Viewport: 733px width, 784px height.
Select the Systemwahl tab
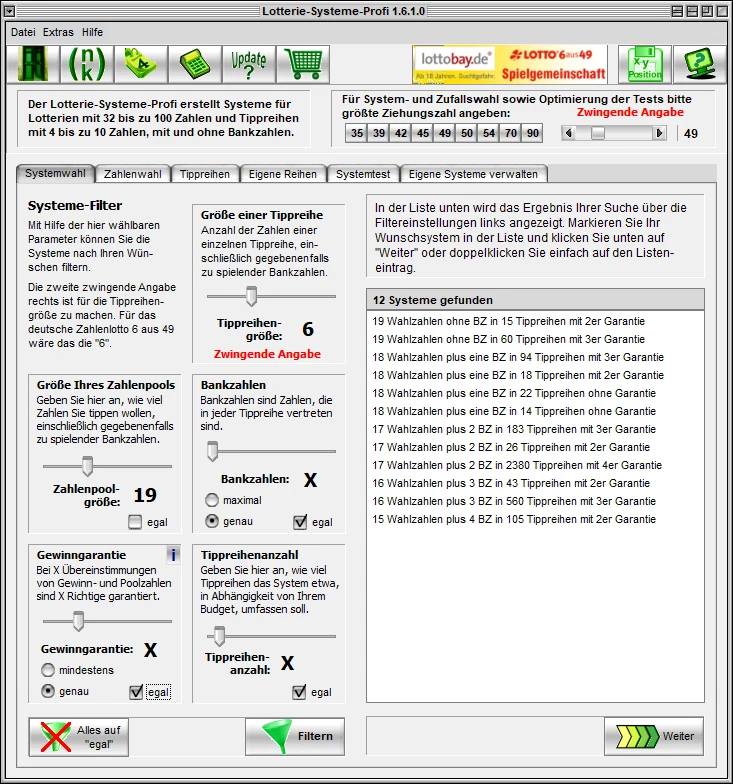point(55,173)
